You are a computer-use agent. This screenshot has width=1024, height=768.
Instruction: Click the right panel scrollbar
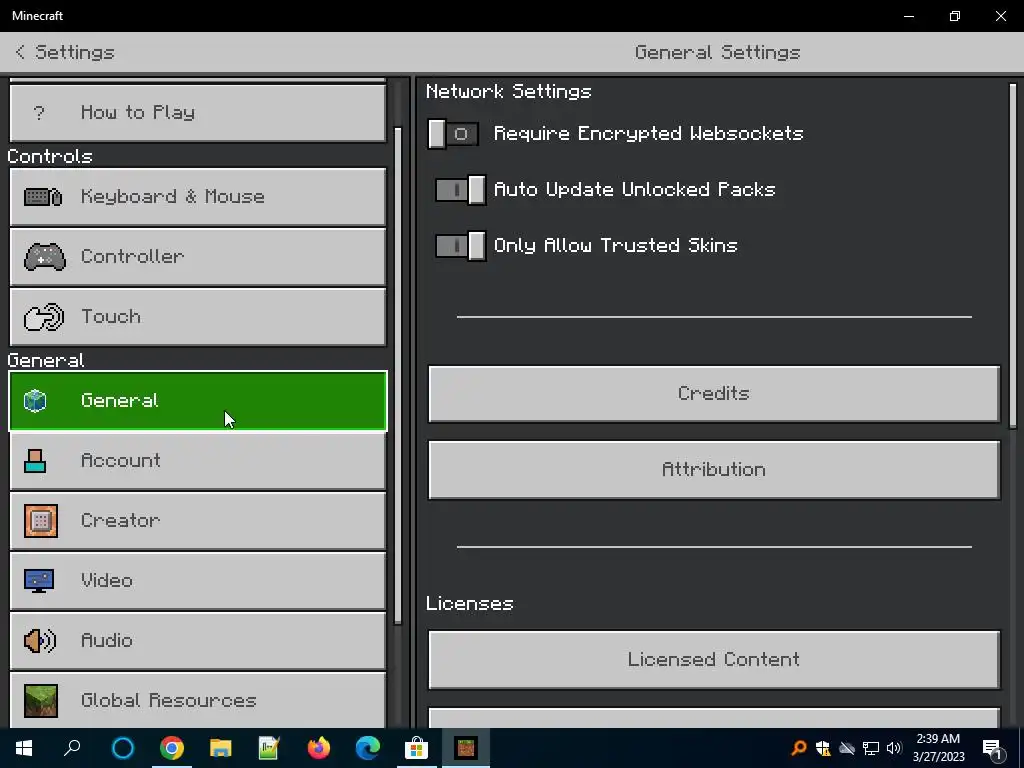(x=1013, y=255)
